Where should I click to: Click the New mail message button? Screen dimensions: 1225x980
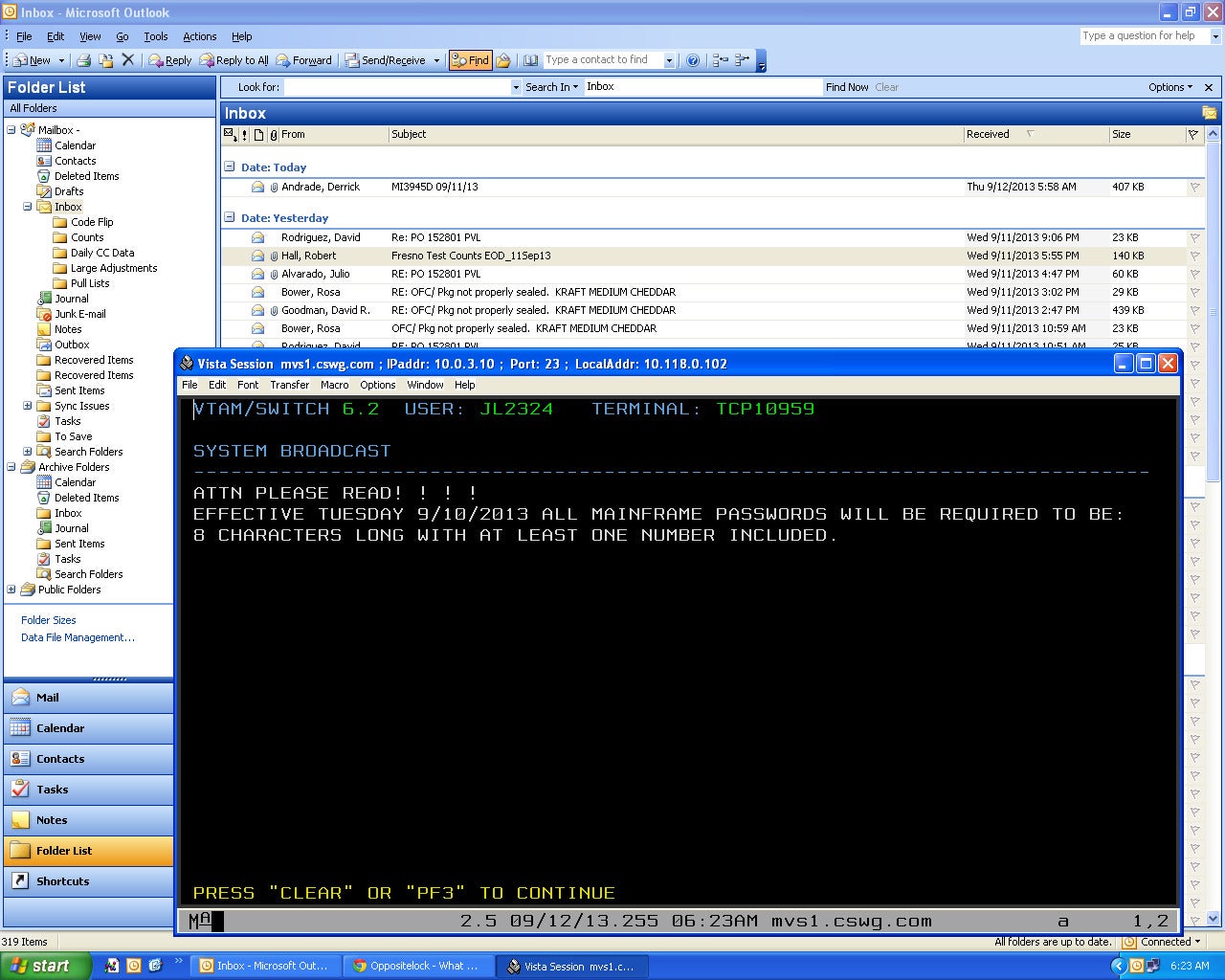pyautogui.click(x=32, y=60)
